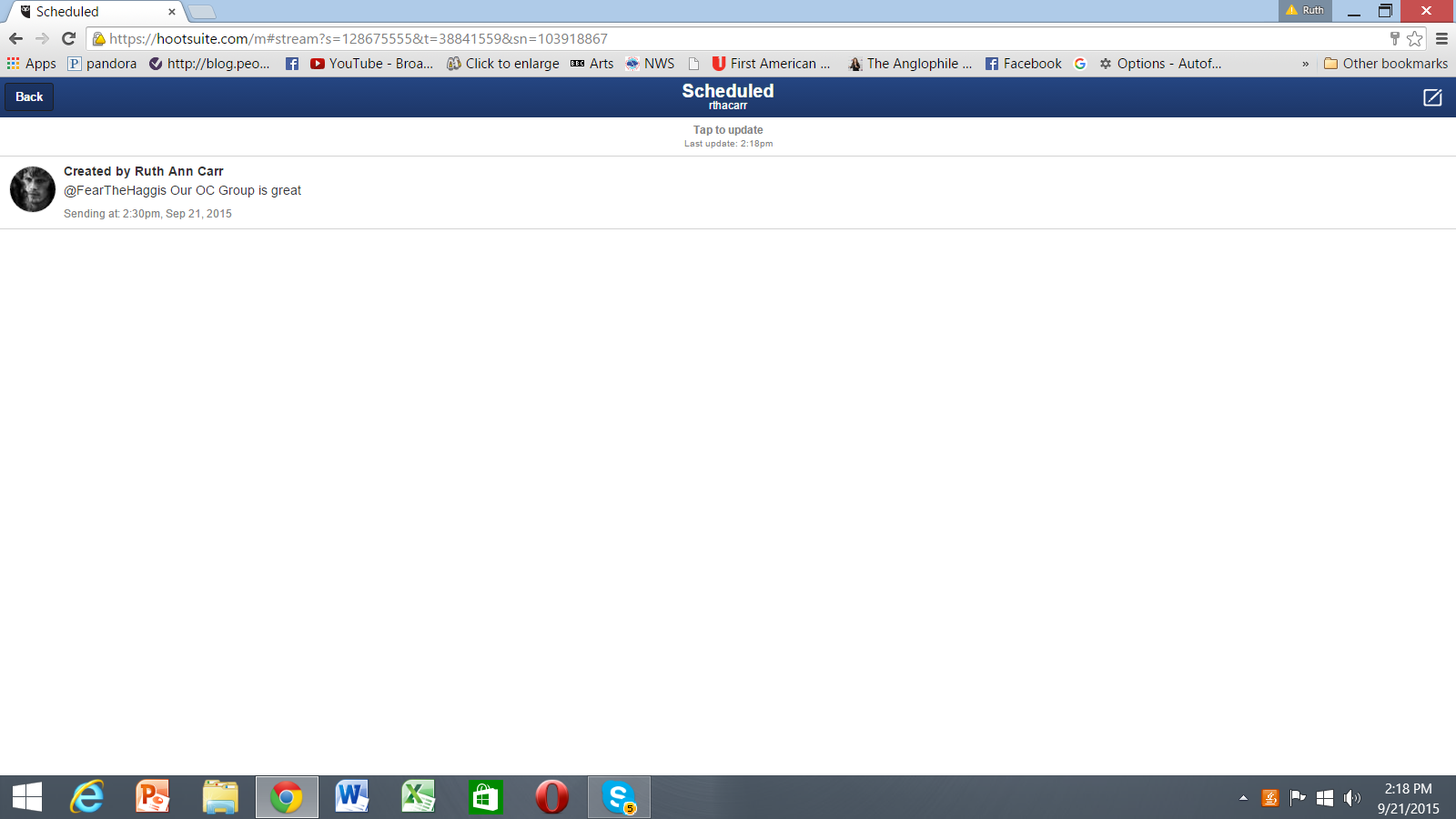Screen dimensions: 1456x819
Task: Open the Chrome hamburger menu
Action: point(1441,38)
